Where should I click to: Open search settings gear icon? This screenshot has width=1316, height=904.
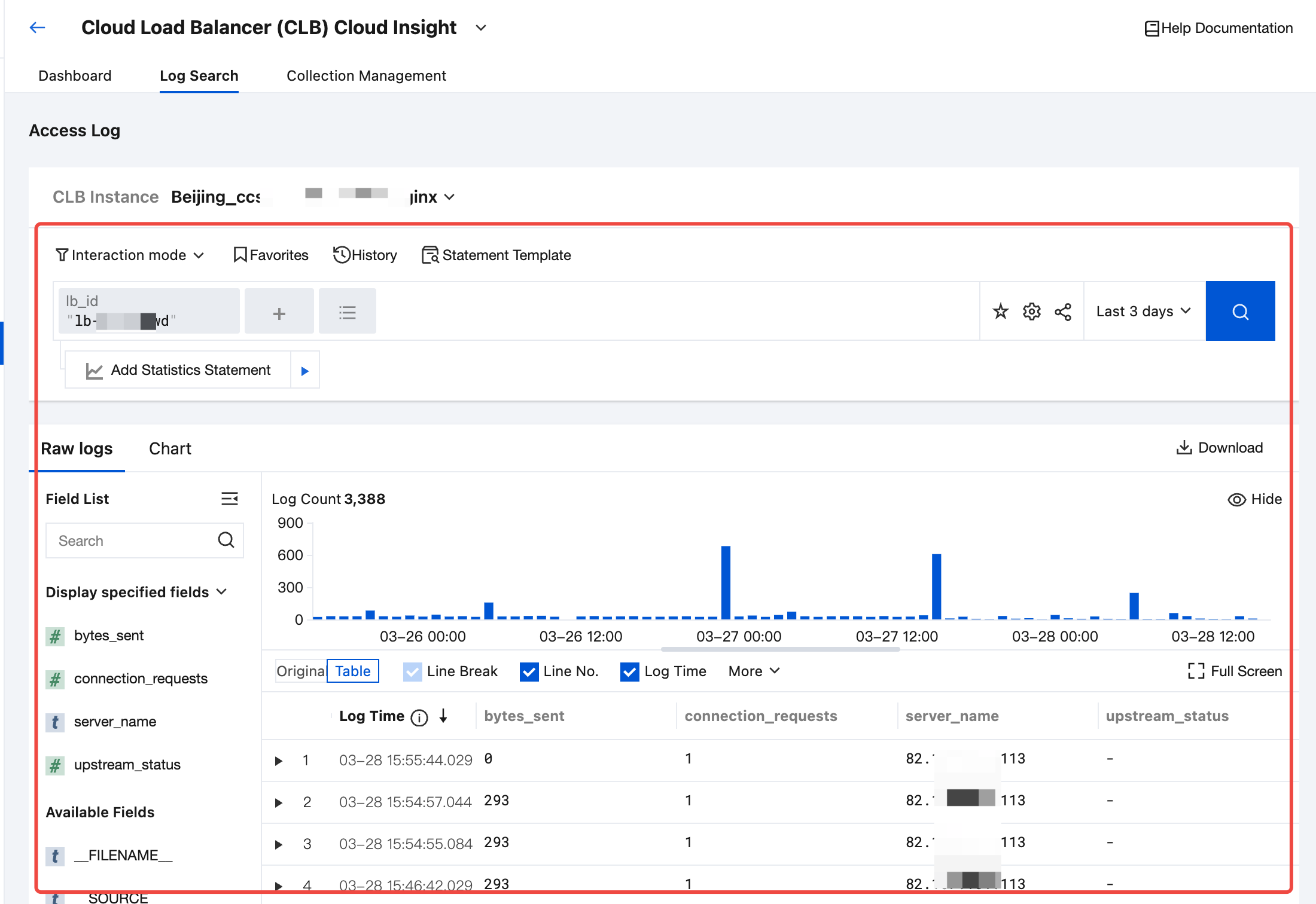(1031, 311)
